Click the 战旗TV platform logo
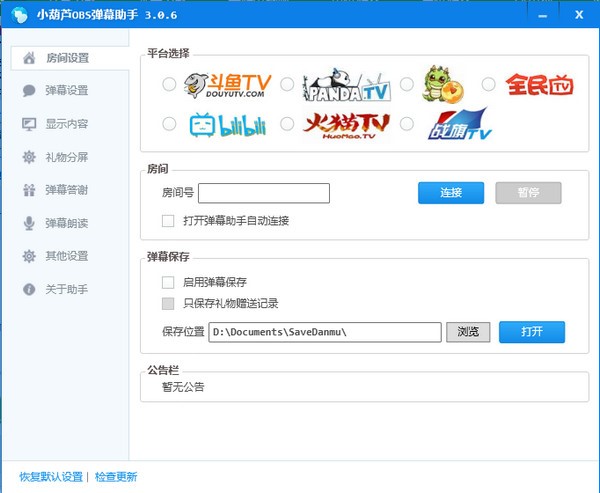The image size is (600, 493). click(459, 124)
